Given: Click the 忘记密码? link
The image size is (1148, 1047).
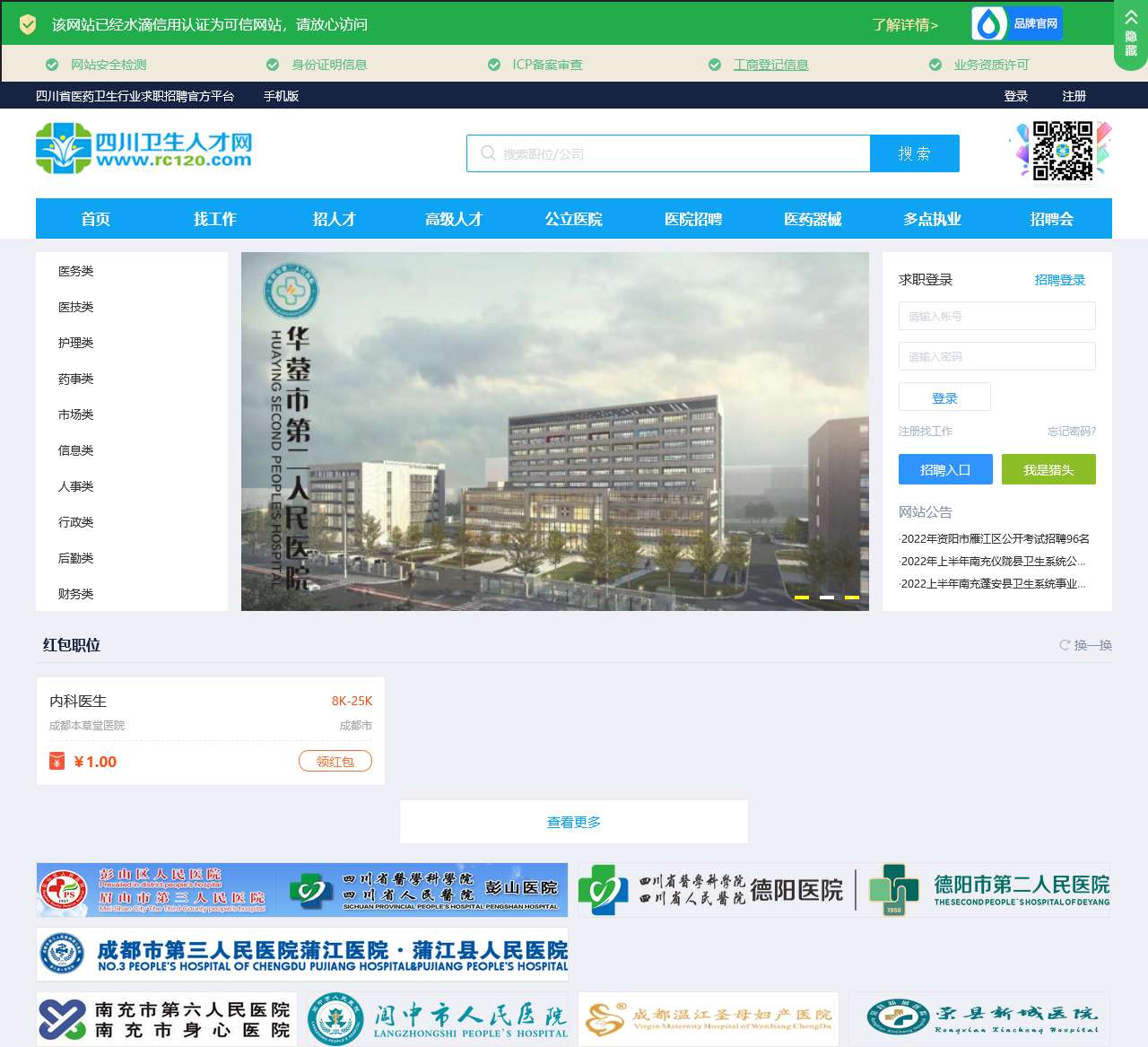Looking at the screenshot, I should pos(1072,432).
